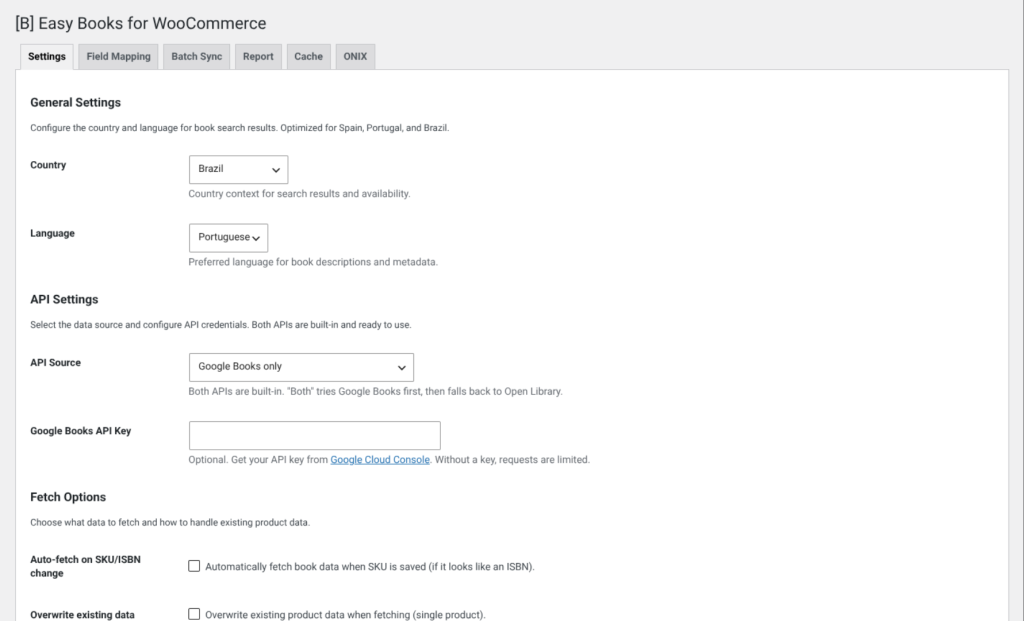Screen dimensions: 1024x621
Task: Click the Country field label
Action: coord(48,165)
